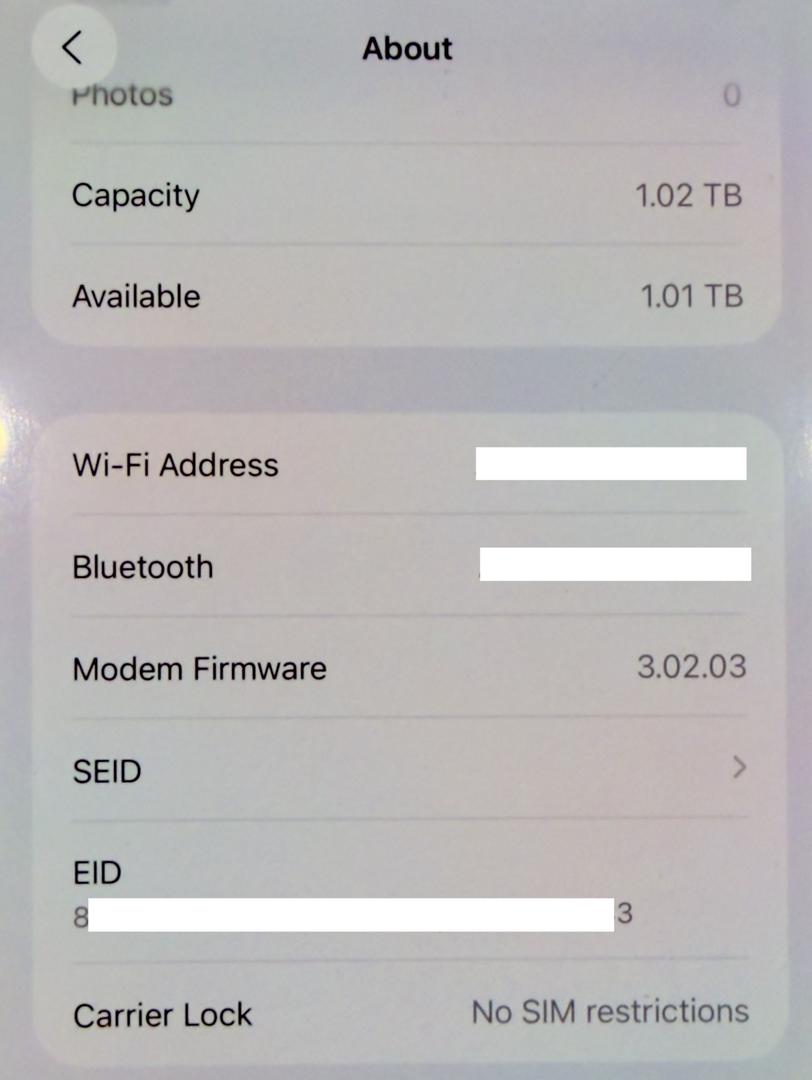Tap the Modem Firmware label
Image resolution: width=812 pixels, height=1080 pixels.
click(199, 668)
